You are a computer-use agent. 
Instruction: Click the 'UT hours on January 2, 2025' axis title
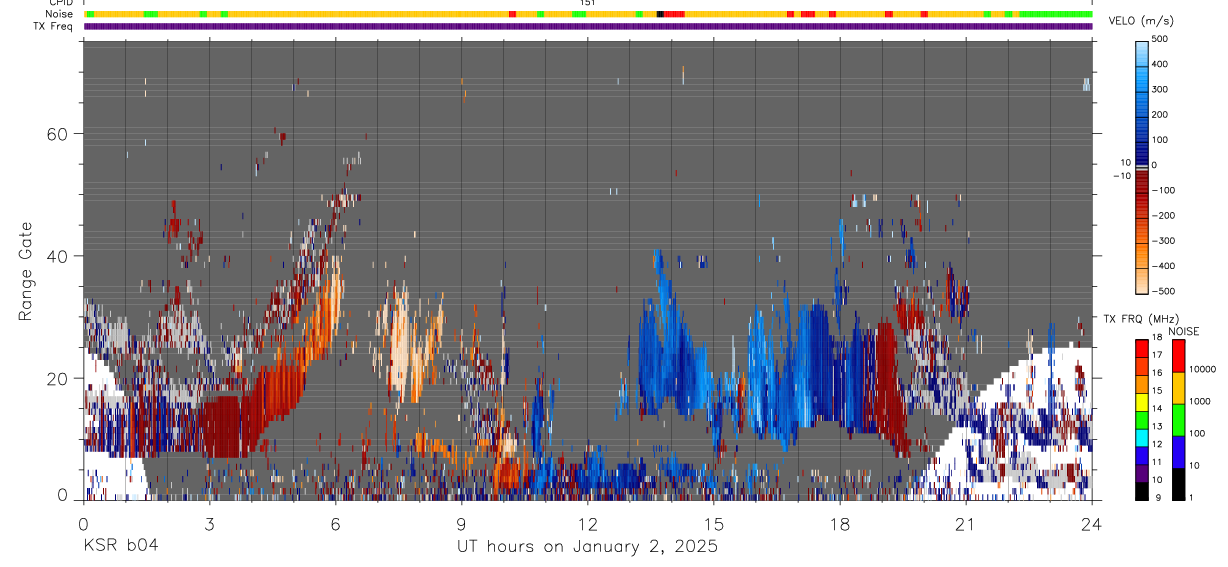coord(587,547)
